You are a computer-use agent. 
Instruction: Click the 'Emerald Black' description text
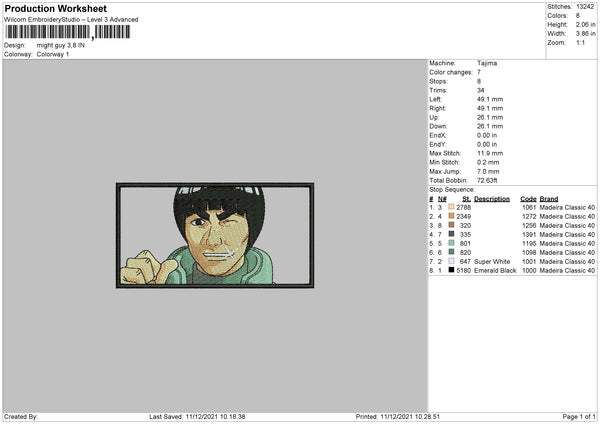point(495,271)
